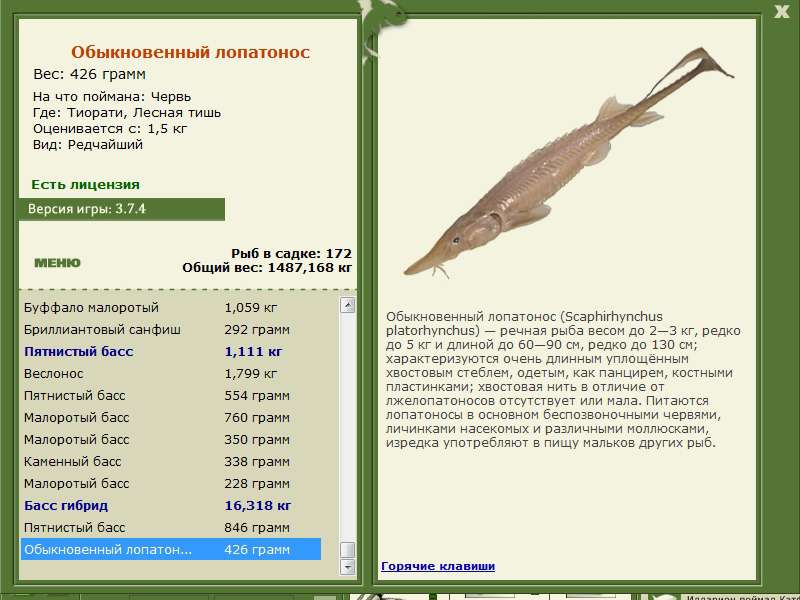
Task: Select Веслонос 1,799 кг entry
Action: [x=171, y=373]
